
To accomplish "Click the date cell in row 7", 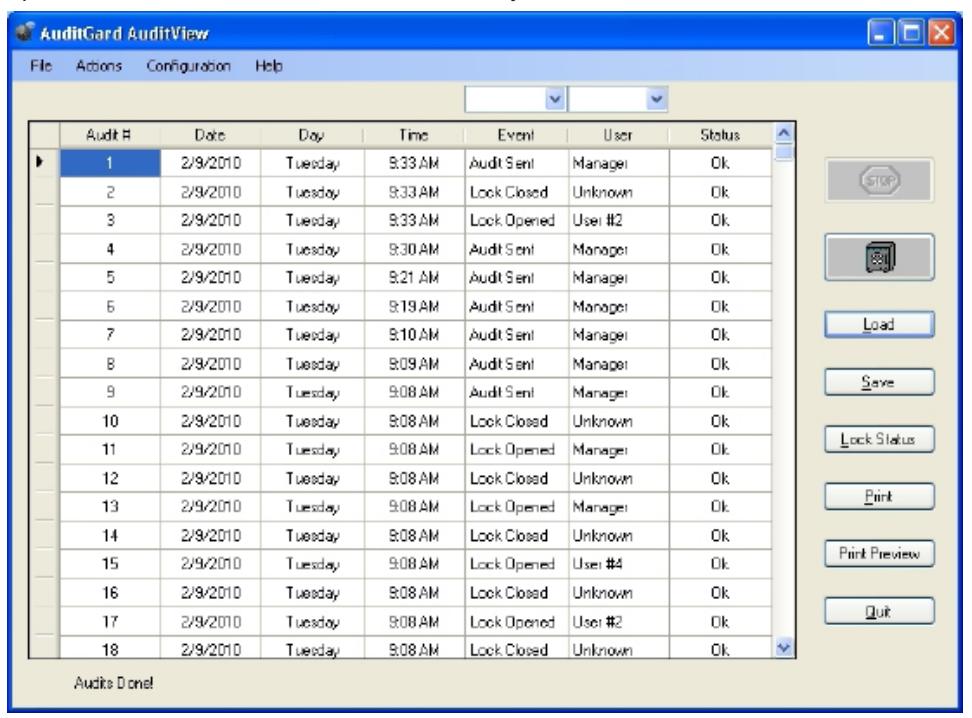I will [210, 335].
